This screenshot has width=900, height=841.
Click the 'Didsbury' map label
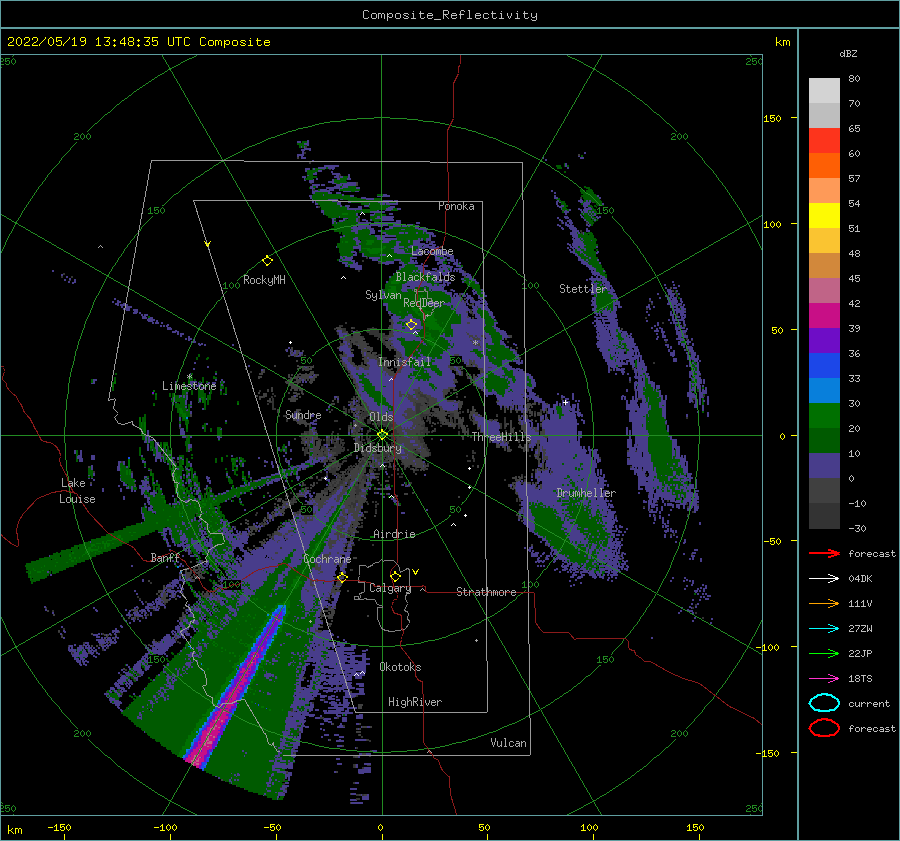click(378, 448)
